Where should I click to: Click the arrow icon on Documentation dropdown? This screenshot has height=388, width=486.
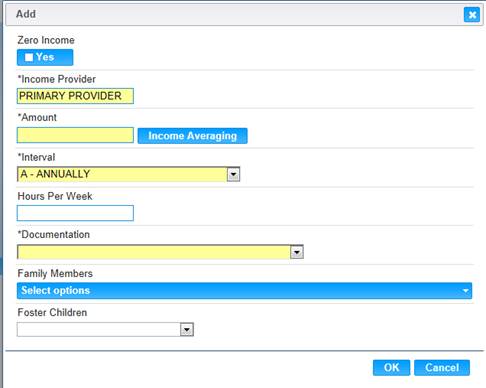pos(297,252)
